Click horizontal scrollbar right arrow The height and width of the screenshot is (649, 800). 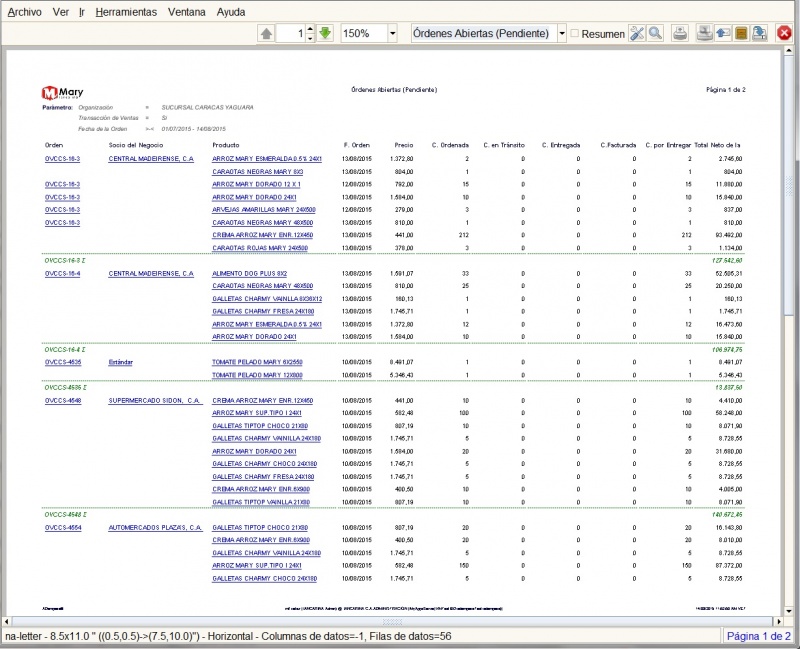coord(778,621)
